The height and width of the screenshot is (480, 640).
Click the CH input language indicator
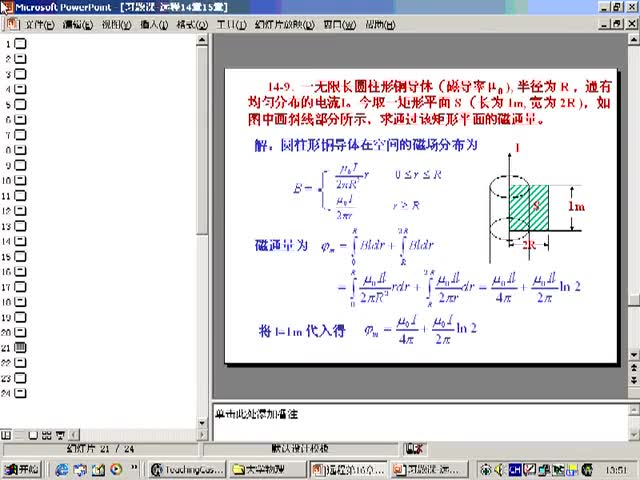pos(515,470)
